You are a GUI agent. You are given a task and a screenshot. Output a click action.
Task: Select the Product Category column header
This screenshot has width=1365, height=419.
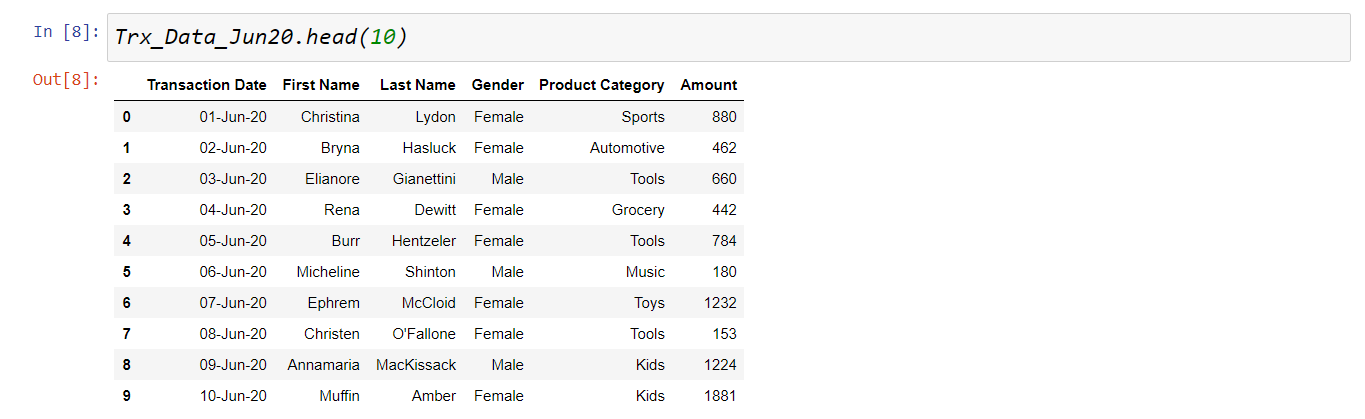[602, 85]
